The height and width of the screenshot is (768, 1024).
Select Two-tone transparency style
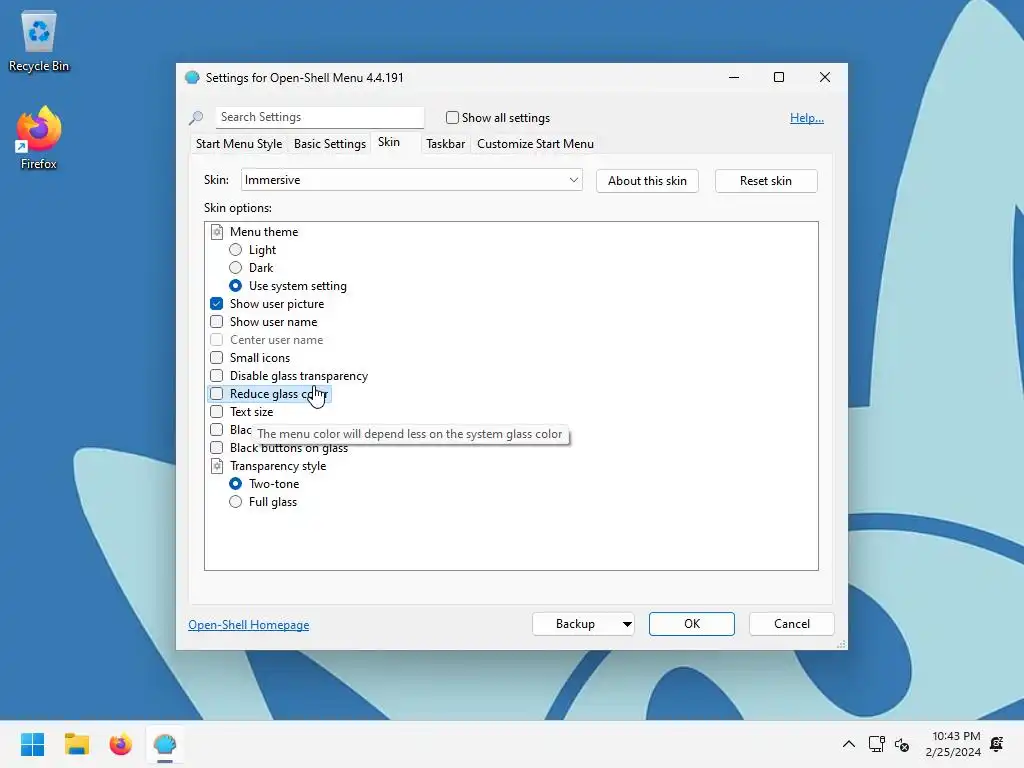point(235,484)
